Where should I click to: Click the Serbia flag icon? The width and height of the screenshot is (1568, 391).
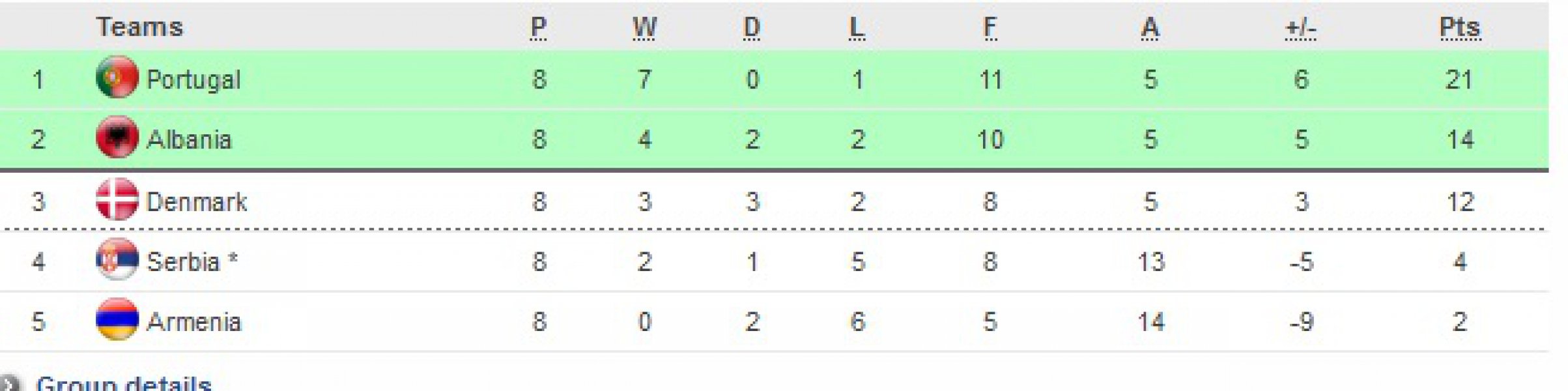click(x=117, y=260)
